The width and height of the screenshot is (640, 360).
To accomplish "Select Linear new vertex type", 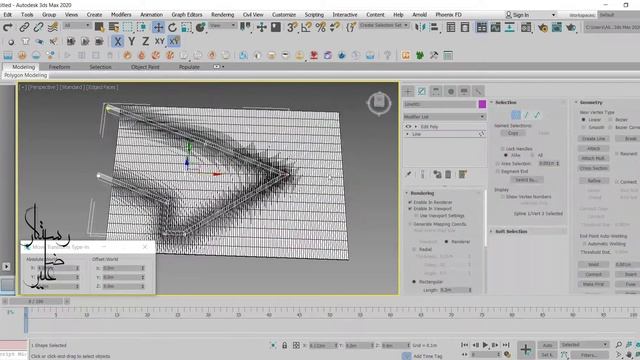I will tap(583, 120).
